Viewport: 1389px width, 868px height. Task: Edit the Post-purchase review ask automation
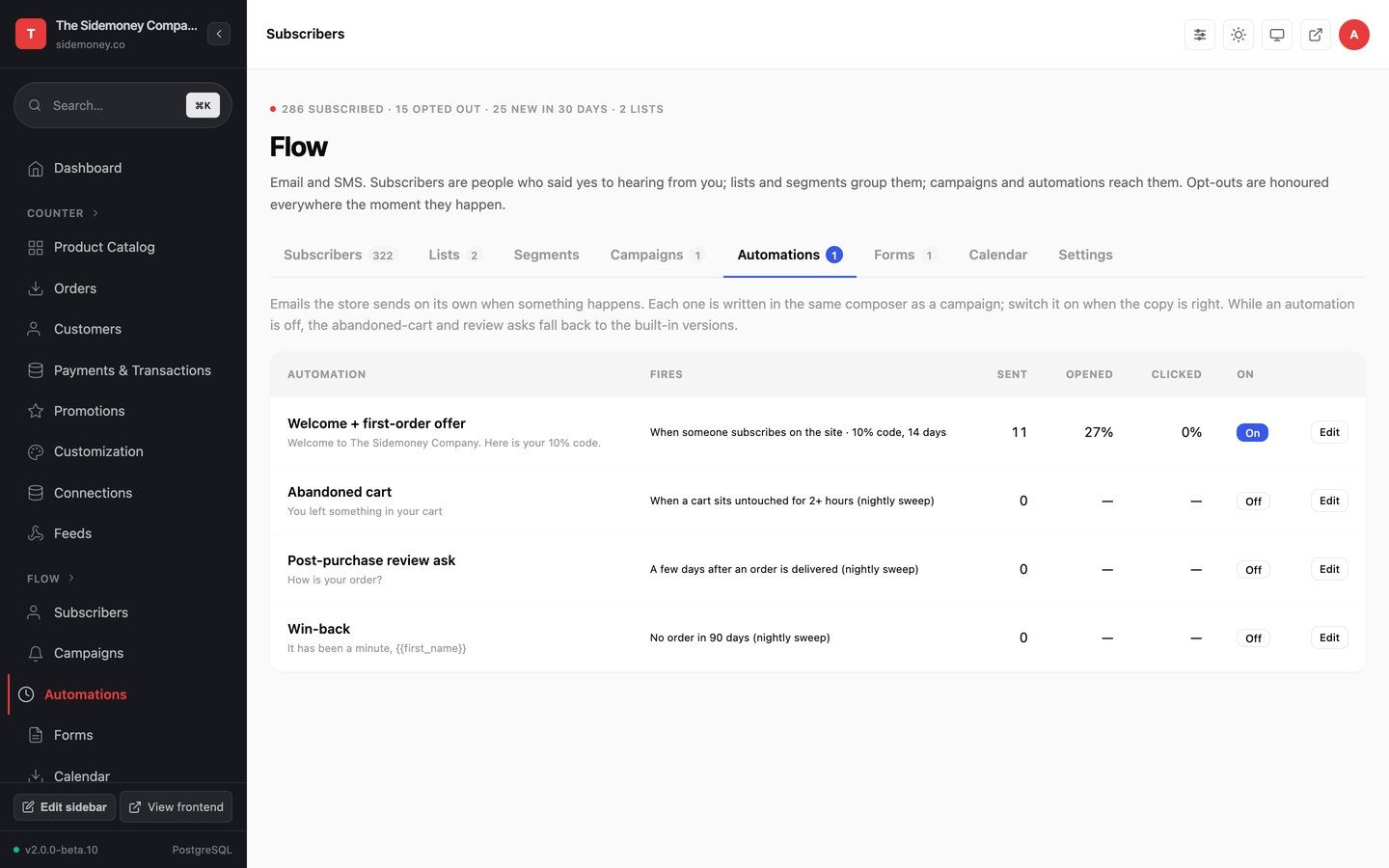click(x=1329, y=569)
